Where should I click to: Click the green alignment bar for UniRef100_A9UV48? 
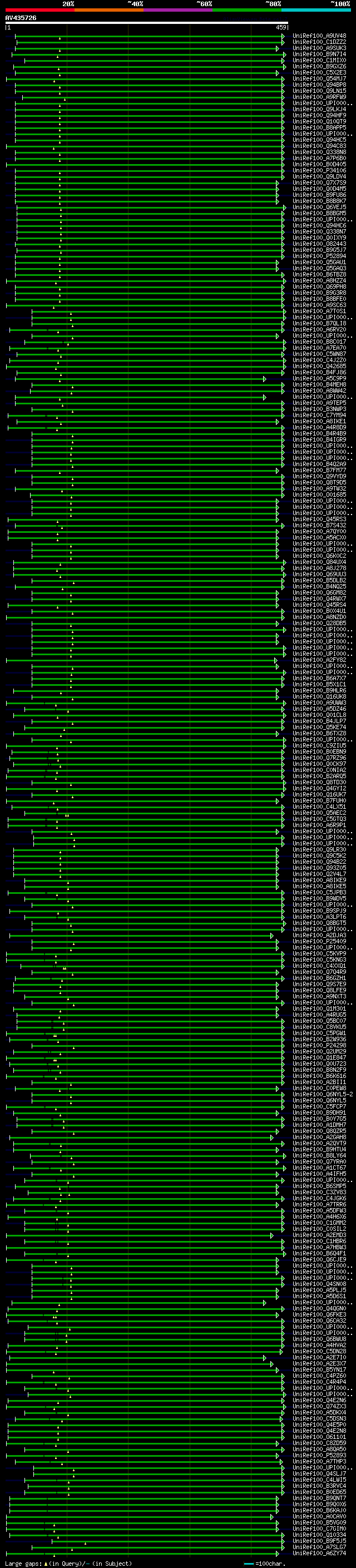150,37
